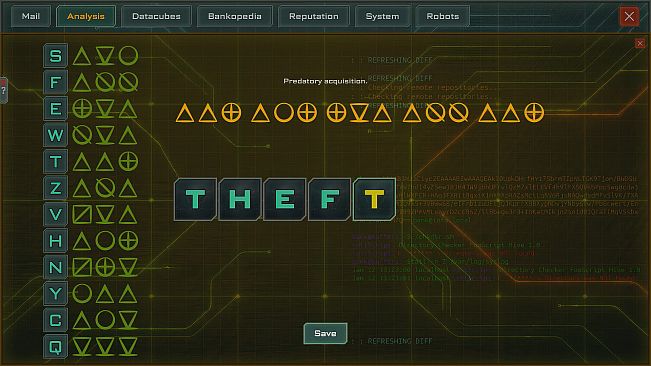Click the highlighted yellow answer tile T

(x=374, y=200)
